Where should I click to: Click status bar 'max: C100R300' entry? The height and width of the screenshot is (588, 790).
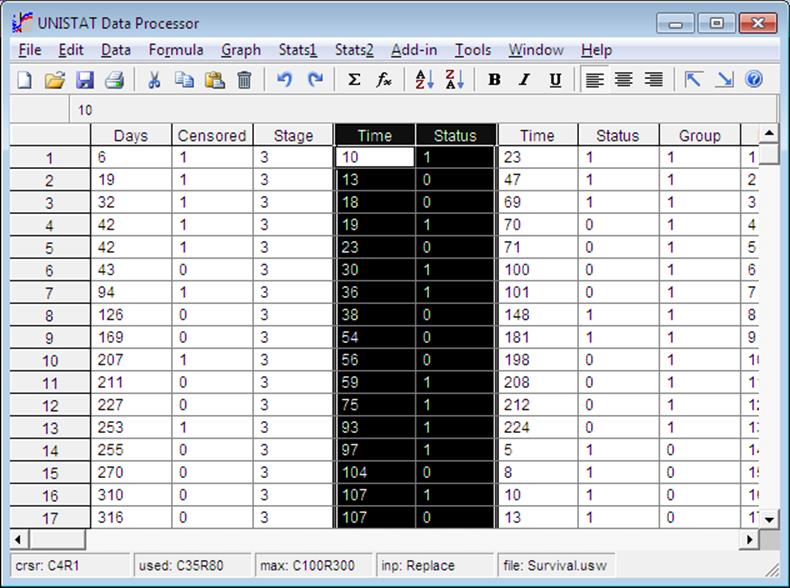(313, 566)
